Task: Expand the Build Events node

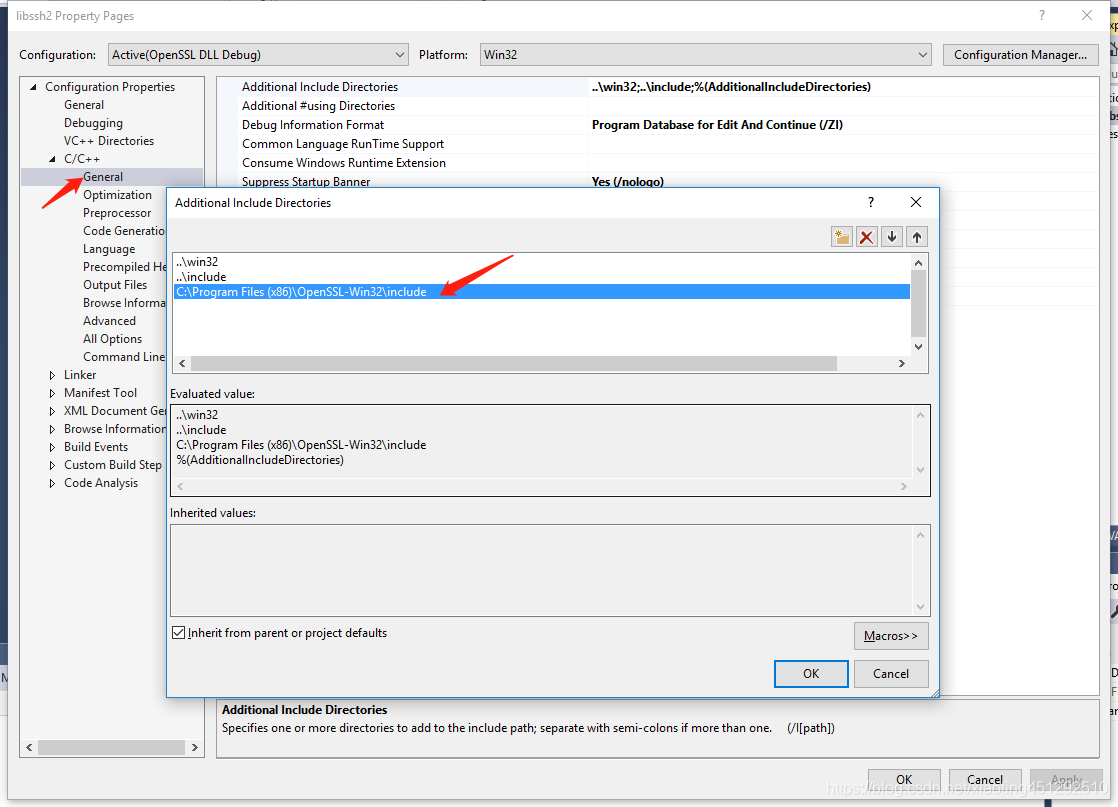Action: (x=52, y=446)
